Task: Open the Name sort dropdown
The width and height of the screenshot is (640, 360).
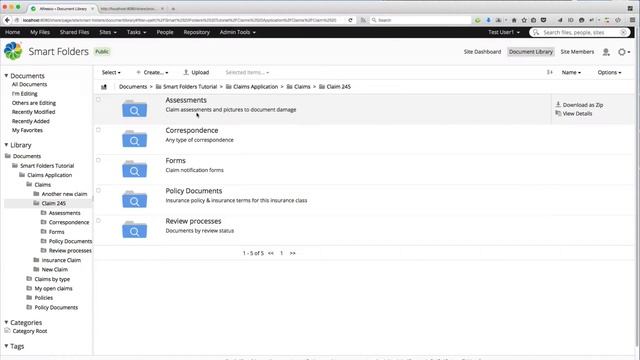Action: click(571, 72)
